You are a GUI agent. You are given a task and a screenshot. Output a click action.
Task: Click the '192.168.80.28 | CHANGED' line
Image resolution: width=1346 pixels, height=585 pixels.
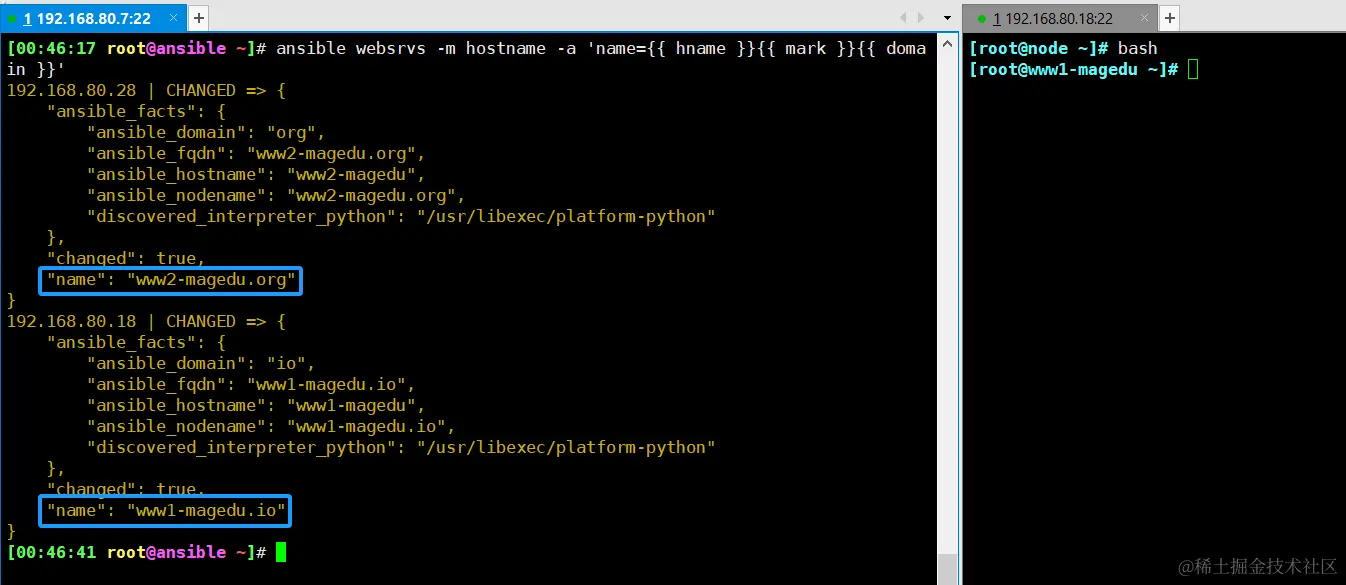(x=146, y=90)
